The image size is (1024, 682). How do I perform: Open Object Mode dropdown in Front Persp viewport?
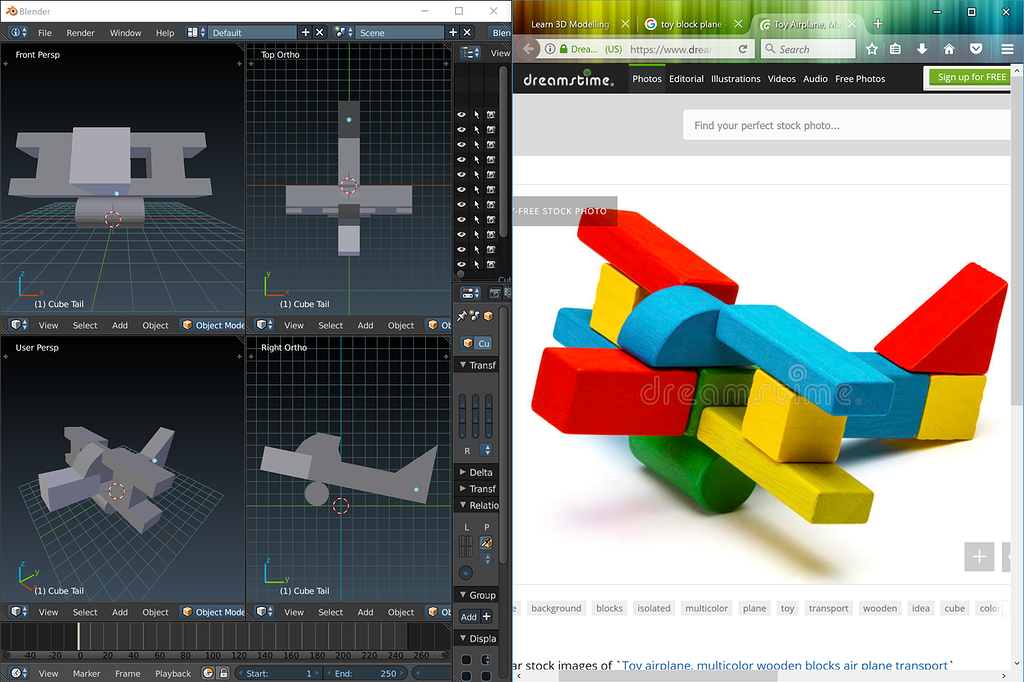pyautogui.click(x=212, y=325)
